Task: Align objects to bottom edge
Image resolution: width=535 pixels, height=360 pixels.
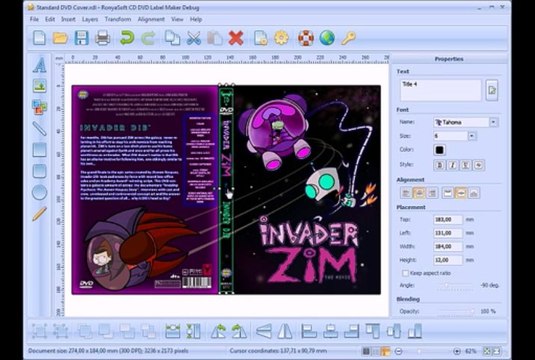Action: [415, 331]
